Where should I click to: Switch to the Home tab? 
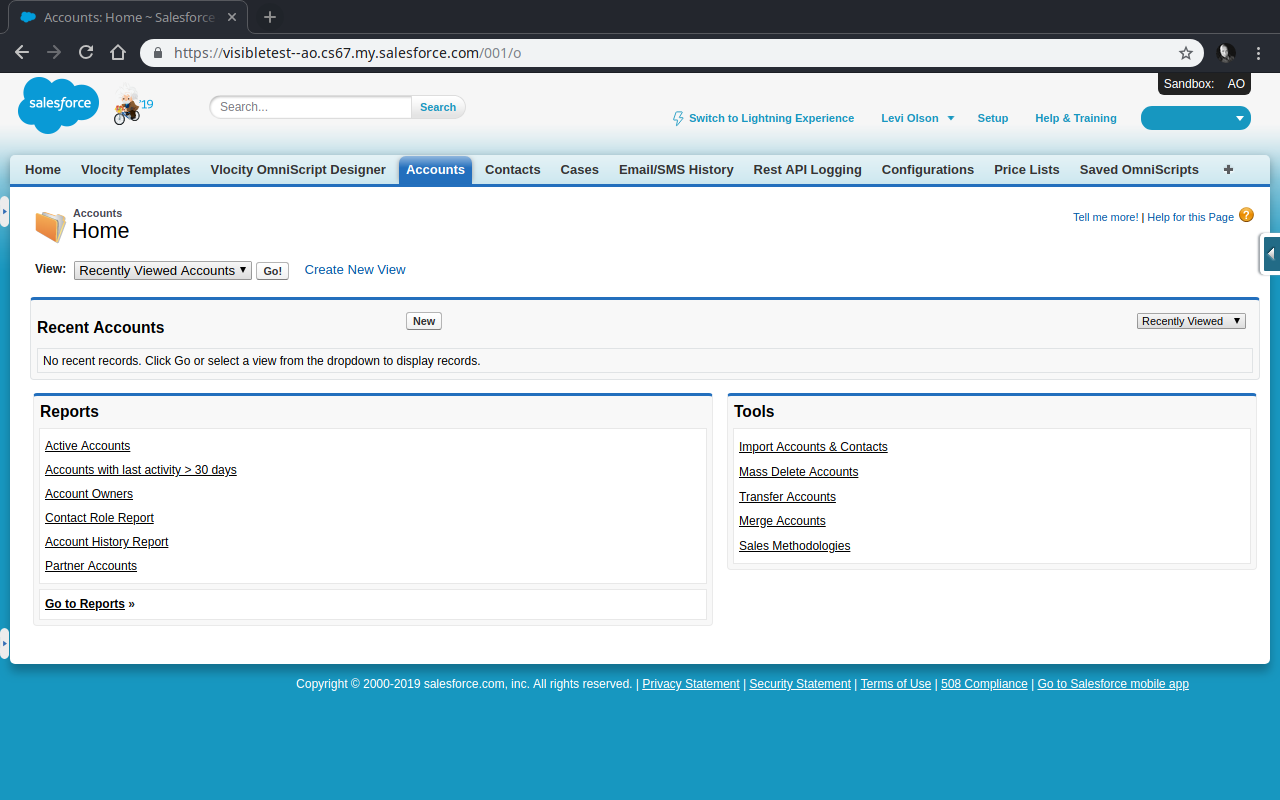tap(43, 170)
